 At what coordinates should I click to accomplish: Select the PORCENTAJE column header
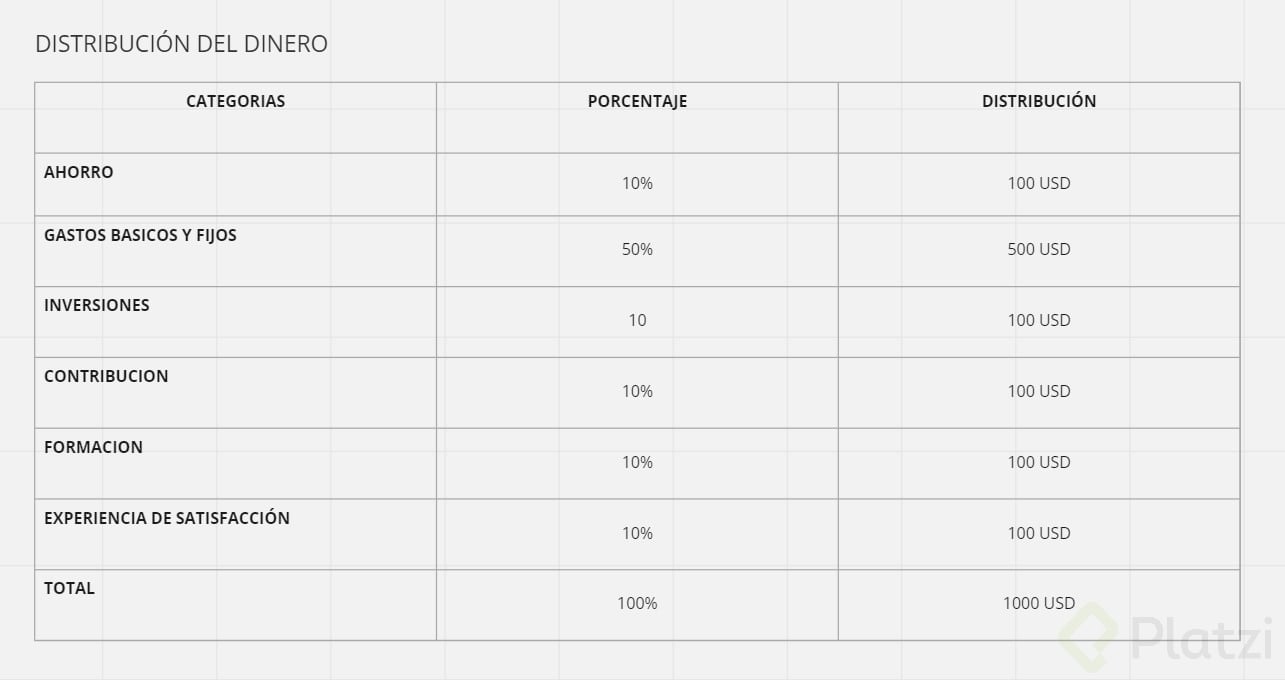coord(637,101)
